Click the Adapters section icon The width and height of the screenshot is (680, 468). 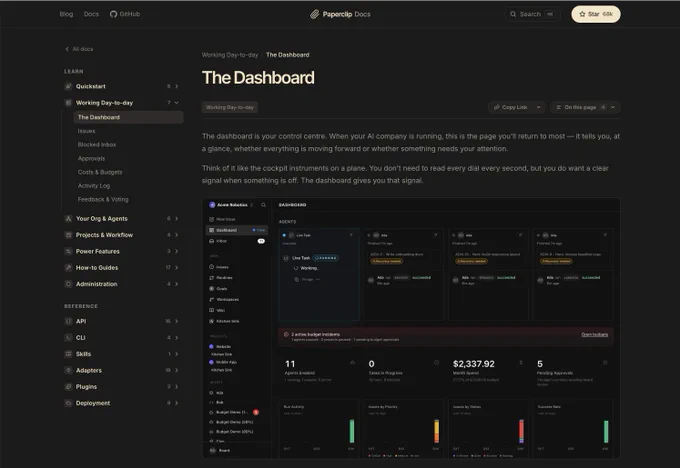68,370
